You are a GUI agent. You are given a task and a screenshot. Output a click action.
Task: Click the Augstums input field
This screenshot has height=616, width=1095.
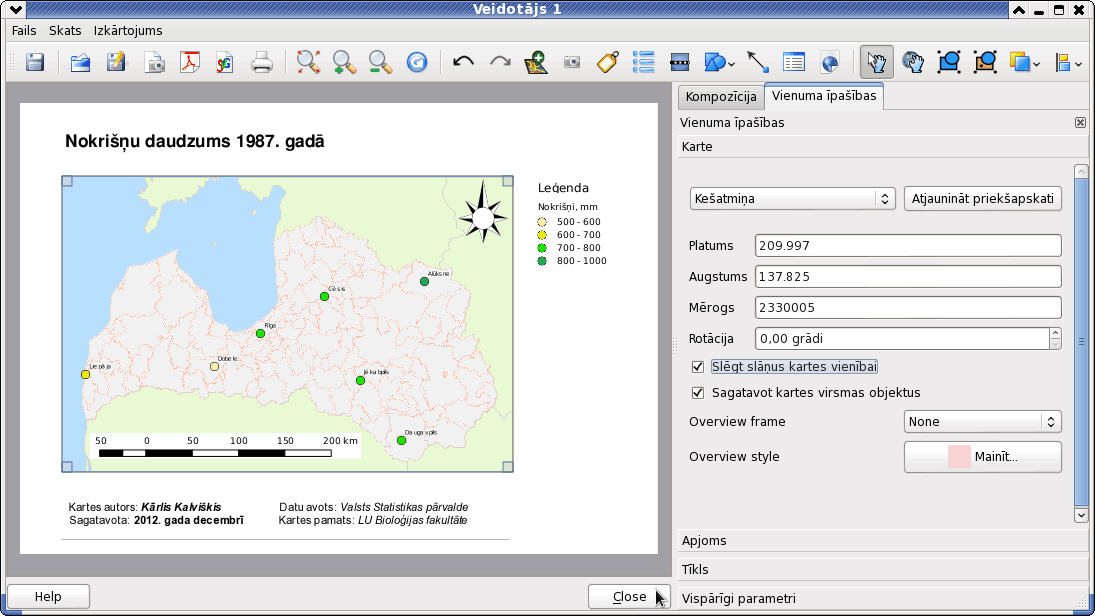click(908, 277)
